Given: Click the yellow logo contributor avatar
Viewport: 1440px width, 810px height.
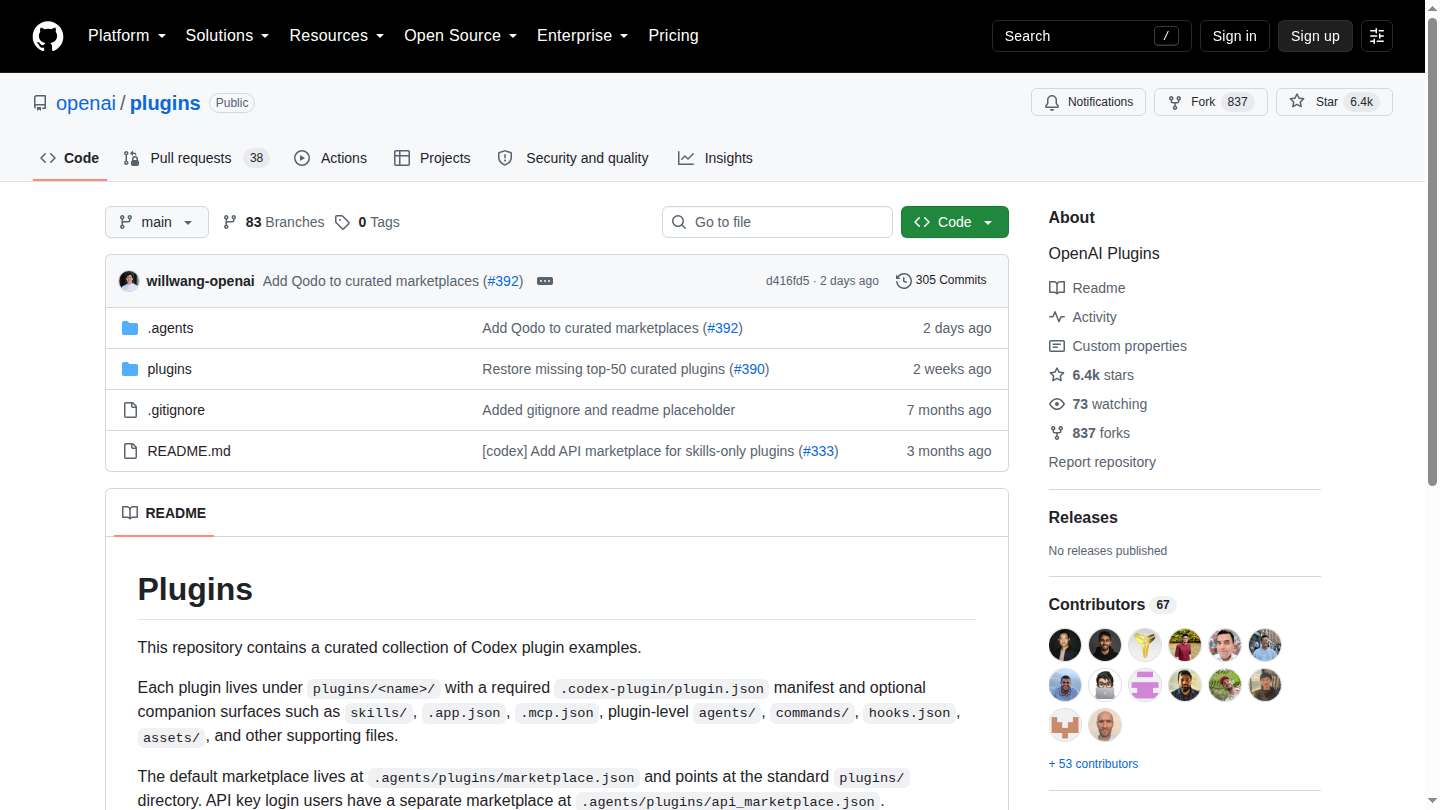Looking at the screenshot, I should (x=1145, y=645).
